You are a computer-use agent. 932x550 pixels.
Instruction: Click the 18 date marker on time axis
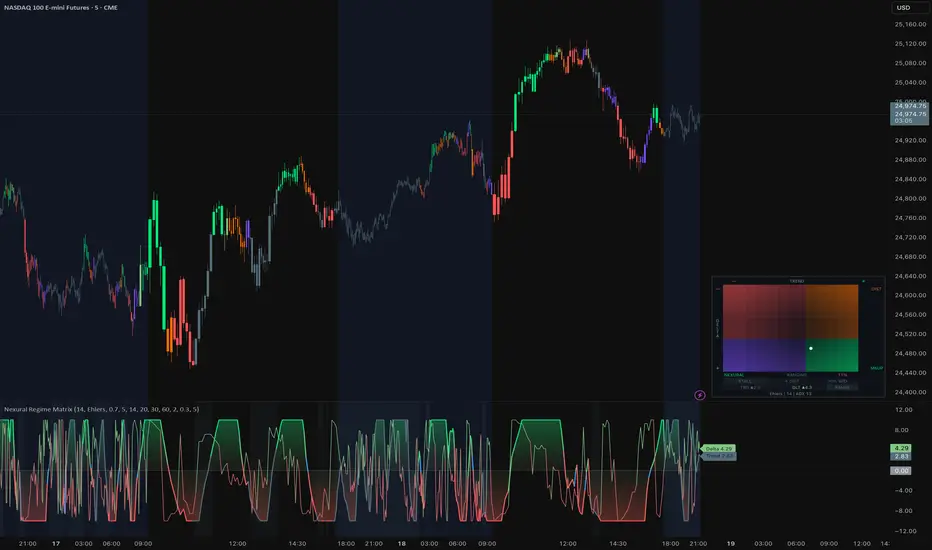[x=402, y=543]
